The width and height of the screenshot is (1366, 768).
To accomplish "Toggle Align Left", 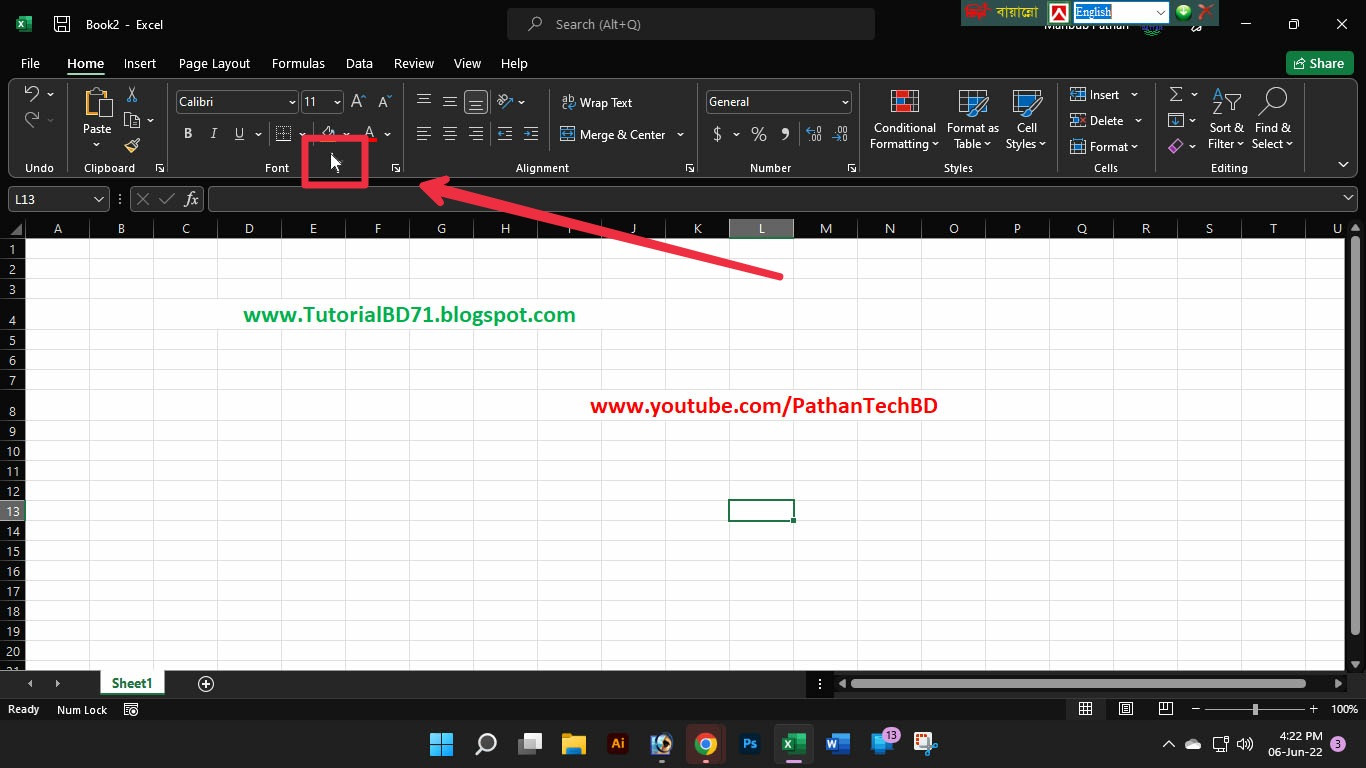I will (424, 134).
